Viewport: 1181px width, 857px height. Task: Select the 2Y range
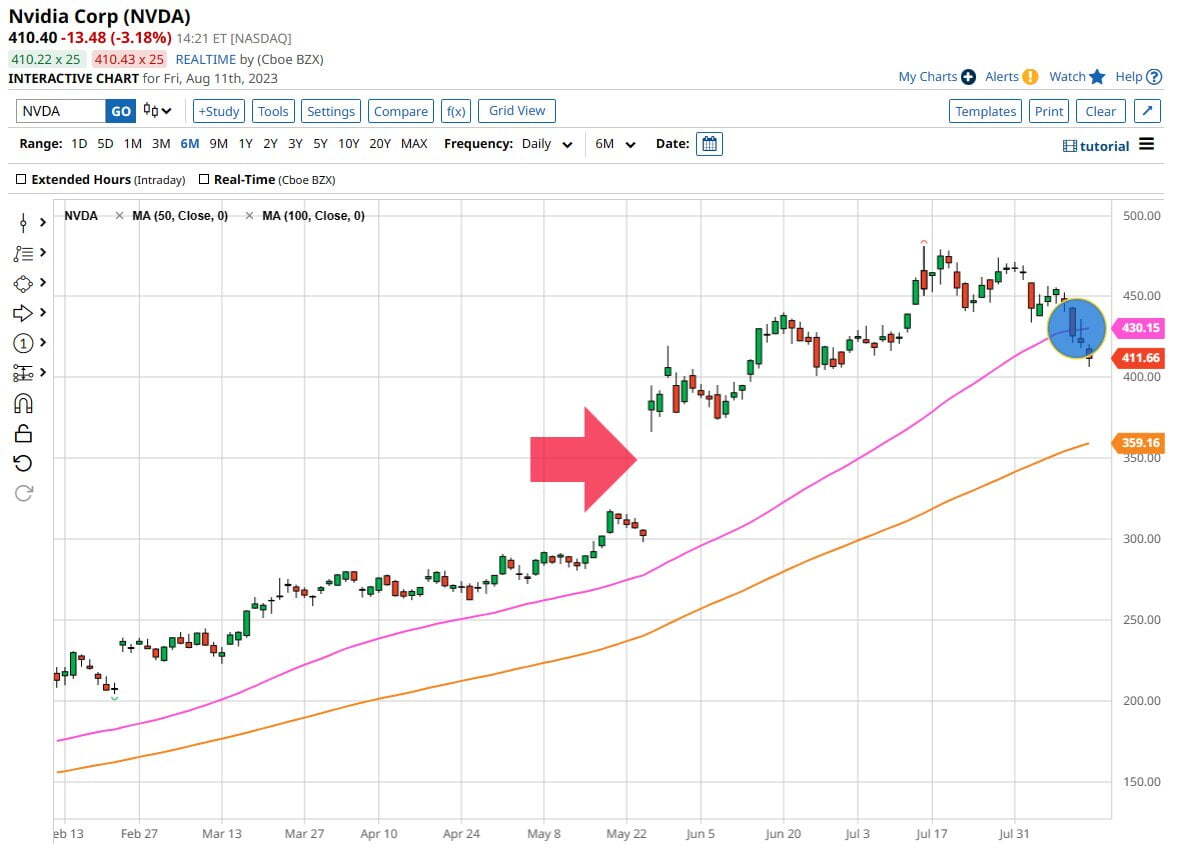click(270, 144)
